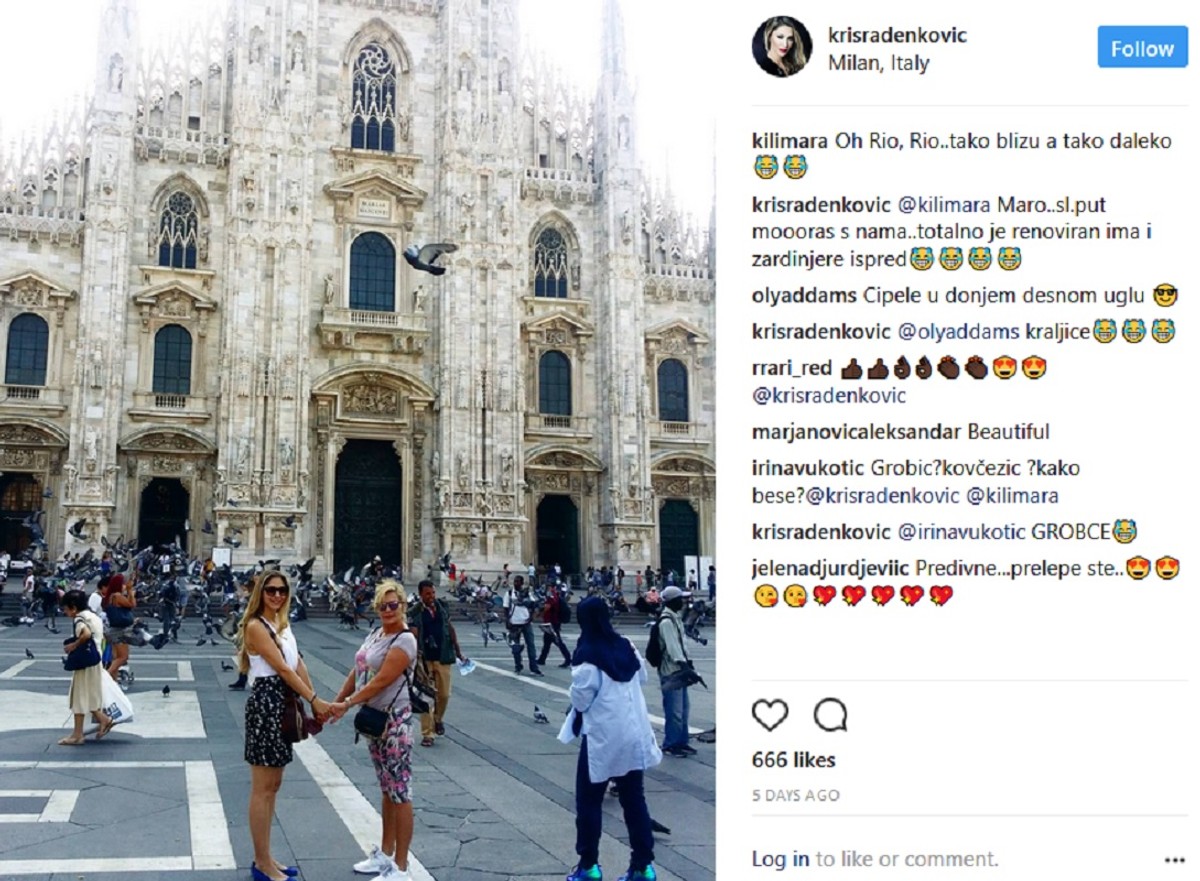1200x881 pixels.
Task: Open kilimara commenter profile
Action: (790, 142)
